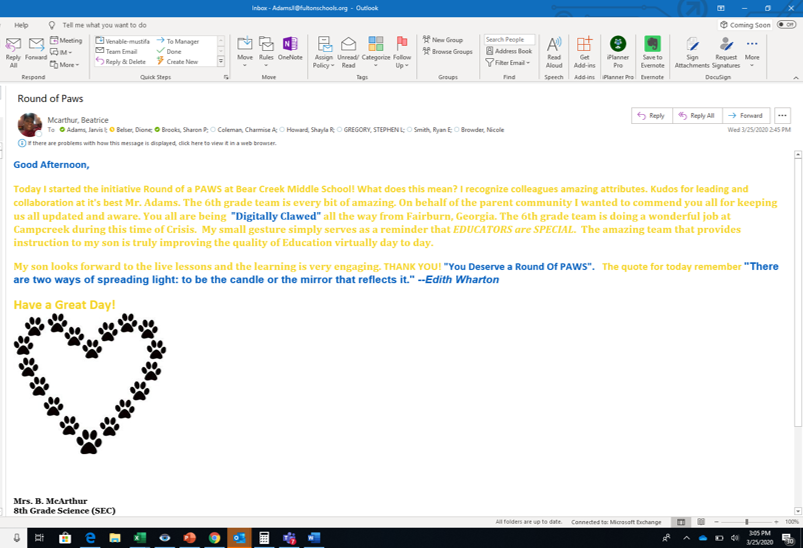Open the Address Book
Screen dimensions: 803x548
click(x=509, y=51)
